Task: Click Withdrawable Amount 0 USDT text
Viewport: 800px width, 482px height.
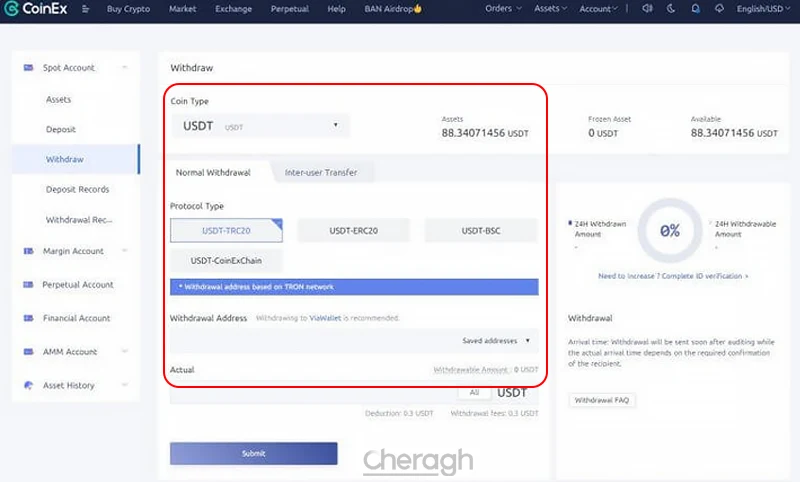Action: pyautogui.click(x=486, y=369)
